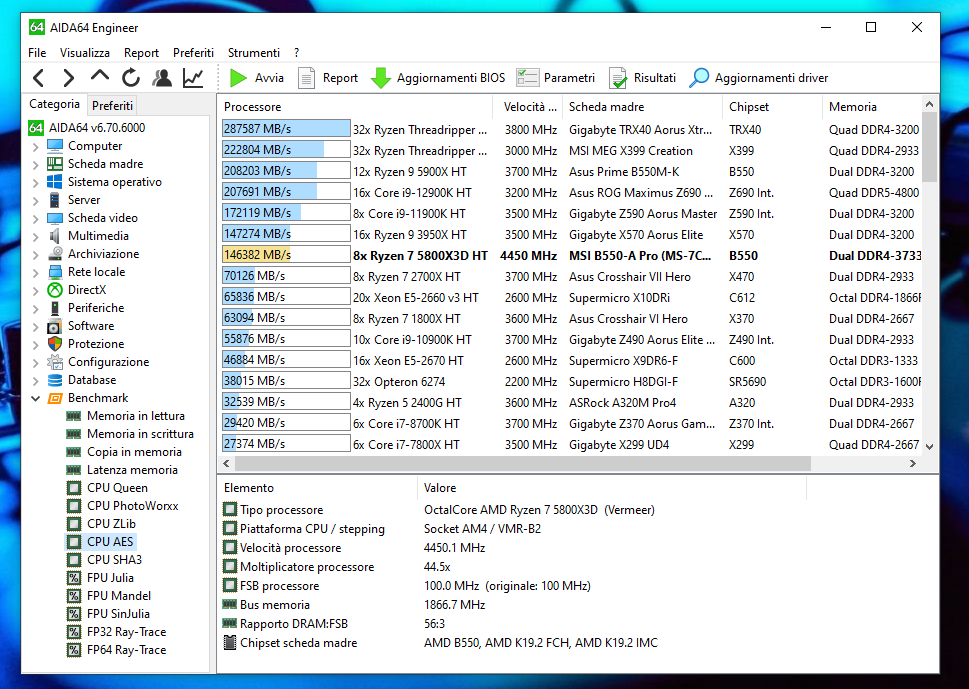Select the CPU AES tree item
Viewport: 969px width, 689px height.
(110, 541)
